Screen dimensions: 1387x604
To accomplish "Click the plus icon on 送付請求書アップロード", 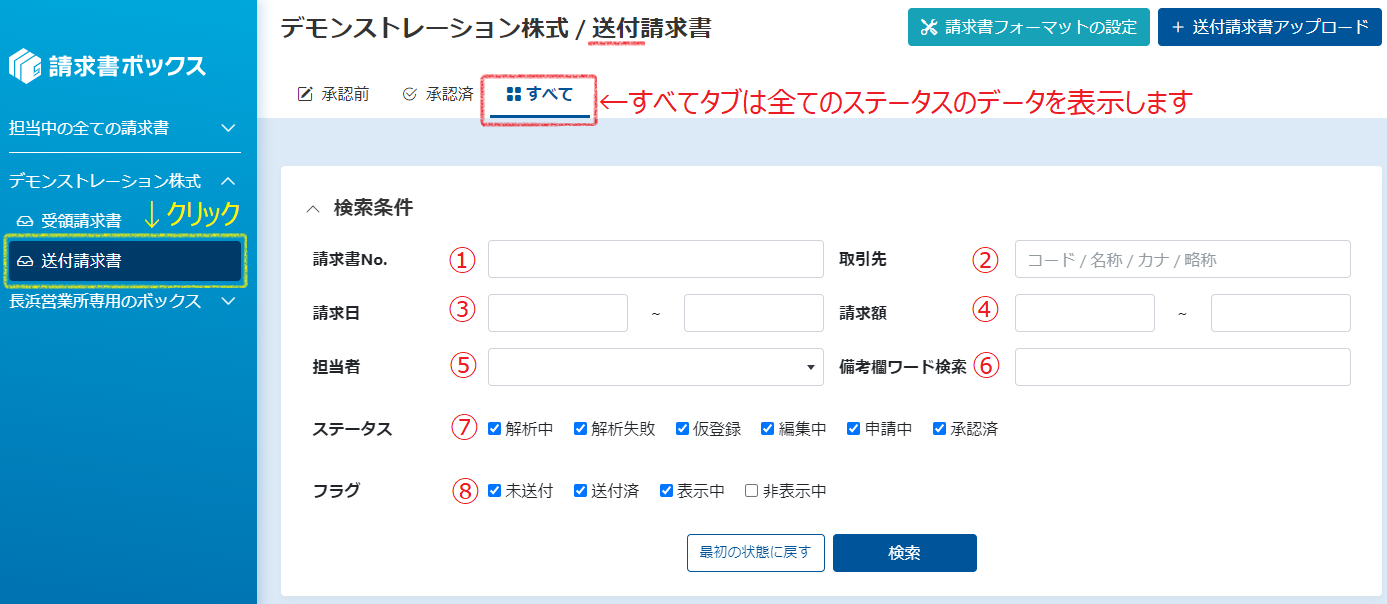I will click(x=1178, y=27).
